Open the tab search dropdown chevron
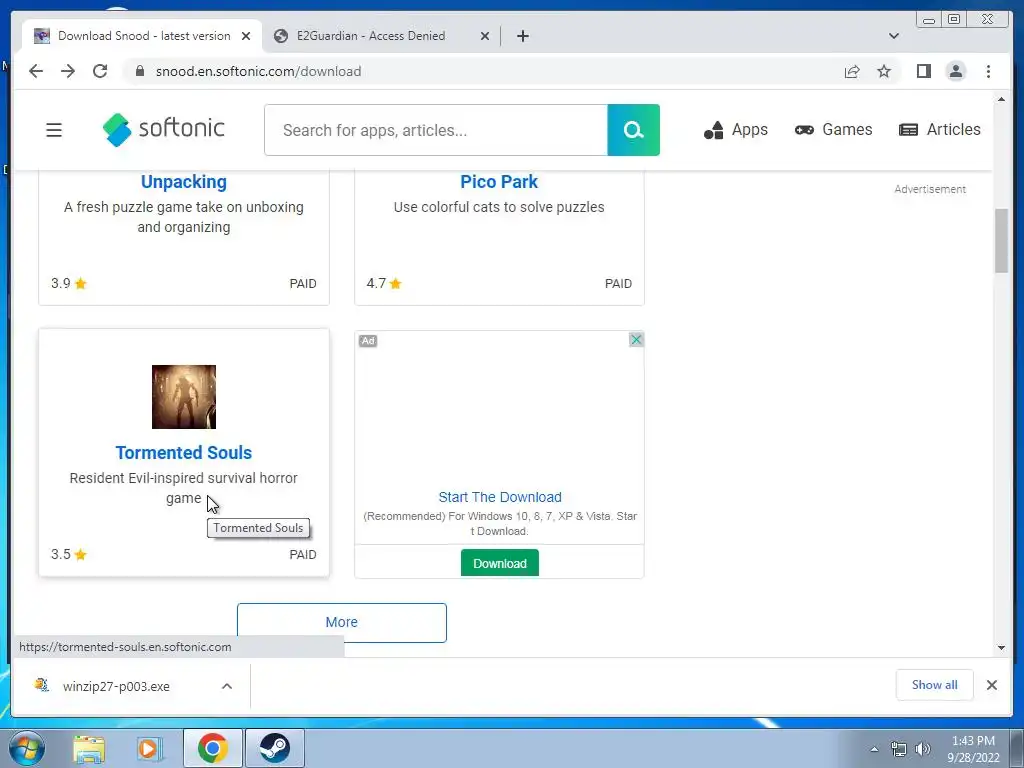Viewport: 1024px width, 768px height. click(x=893, y=36)
